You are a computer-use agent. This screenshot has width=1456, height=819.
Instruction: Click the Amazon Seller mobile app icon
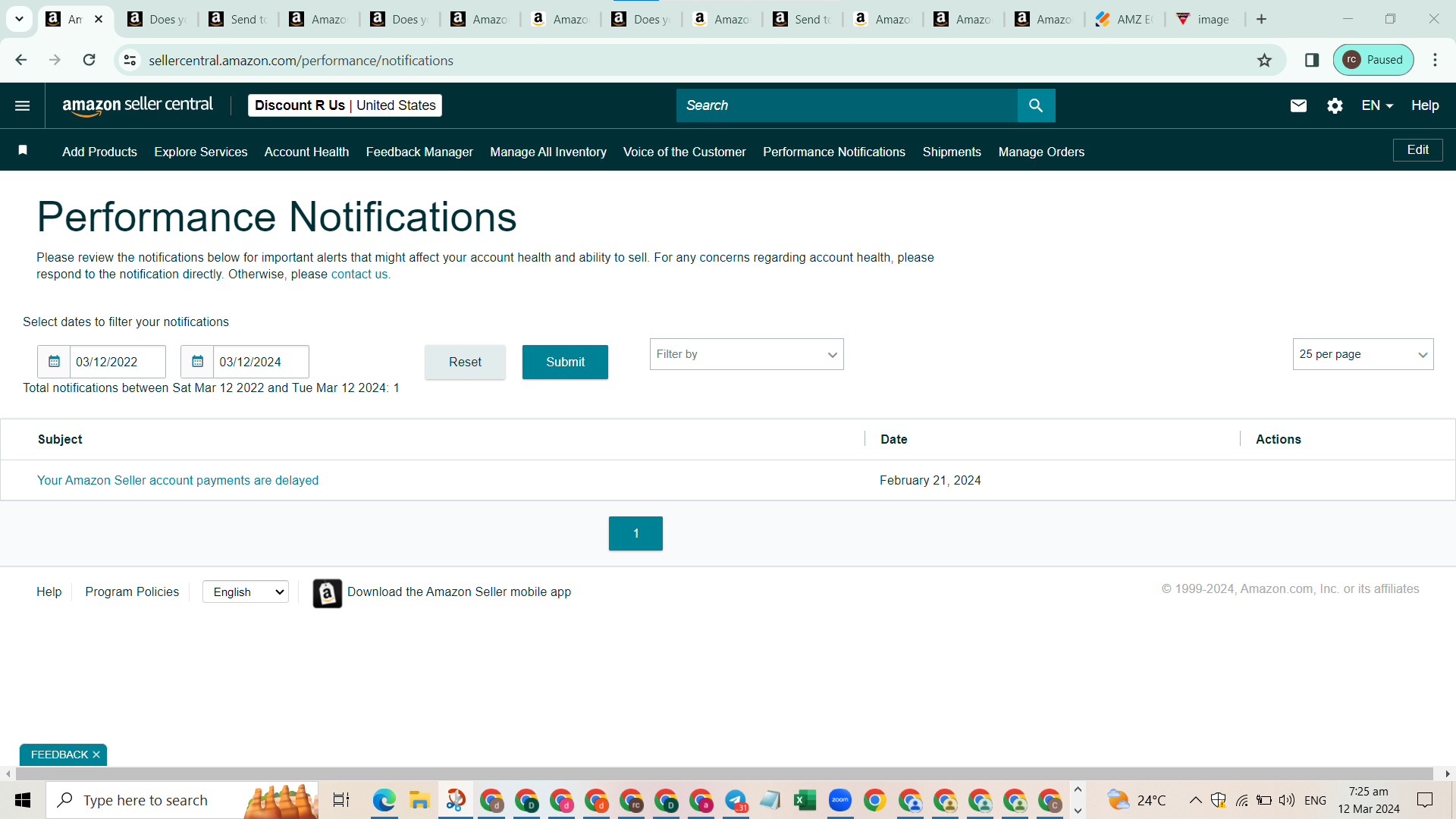[328, 593]
